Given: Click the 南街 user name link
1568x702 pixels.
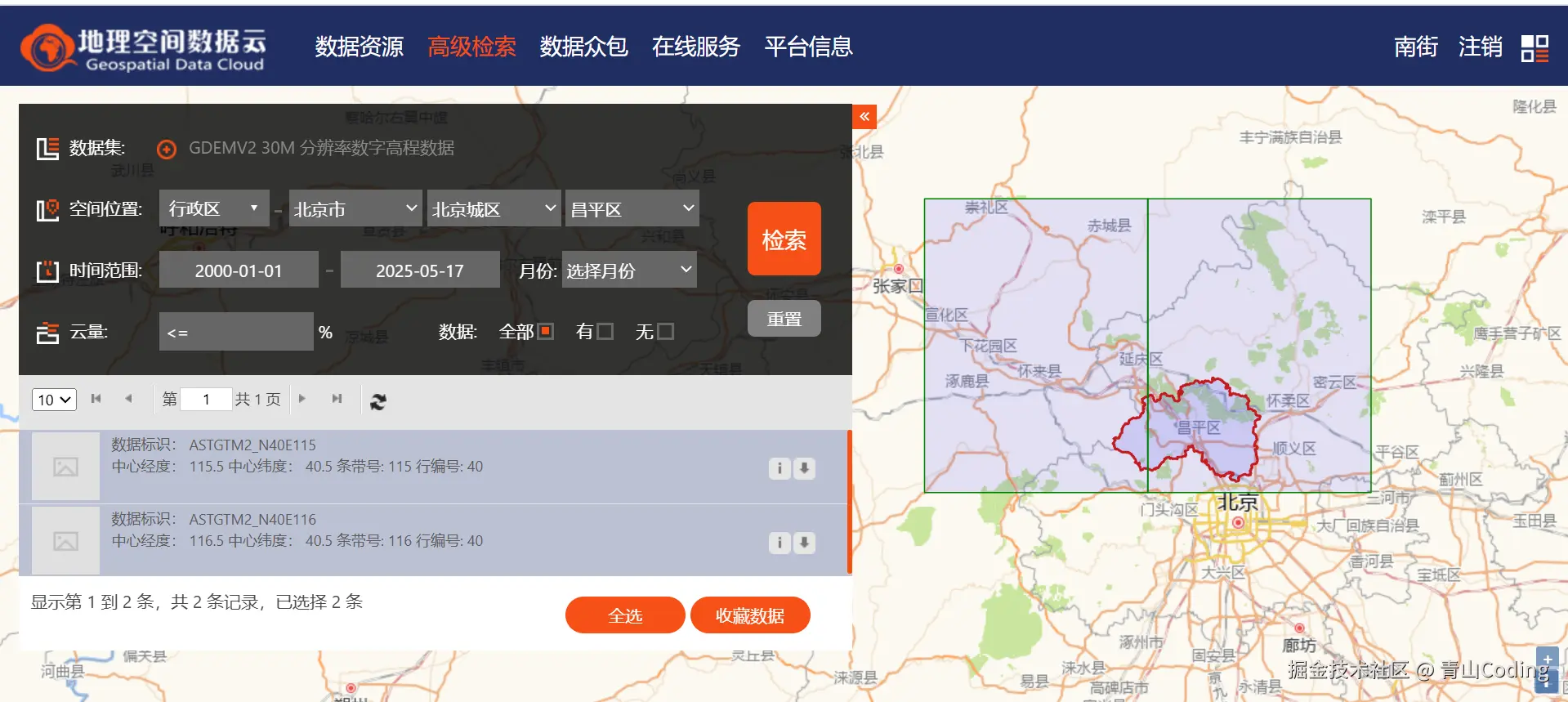Looking at the screenshot, I should [1415, 47].
